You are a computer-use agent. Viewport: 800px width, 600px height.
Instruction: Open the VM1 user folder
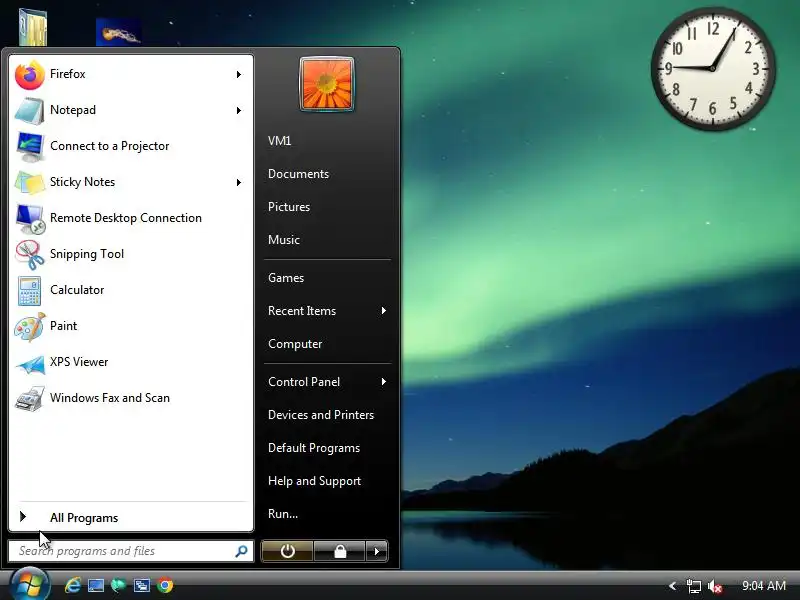pos(280,141)
